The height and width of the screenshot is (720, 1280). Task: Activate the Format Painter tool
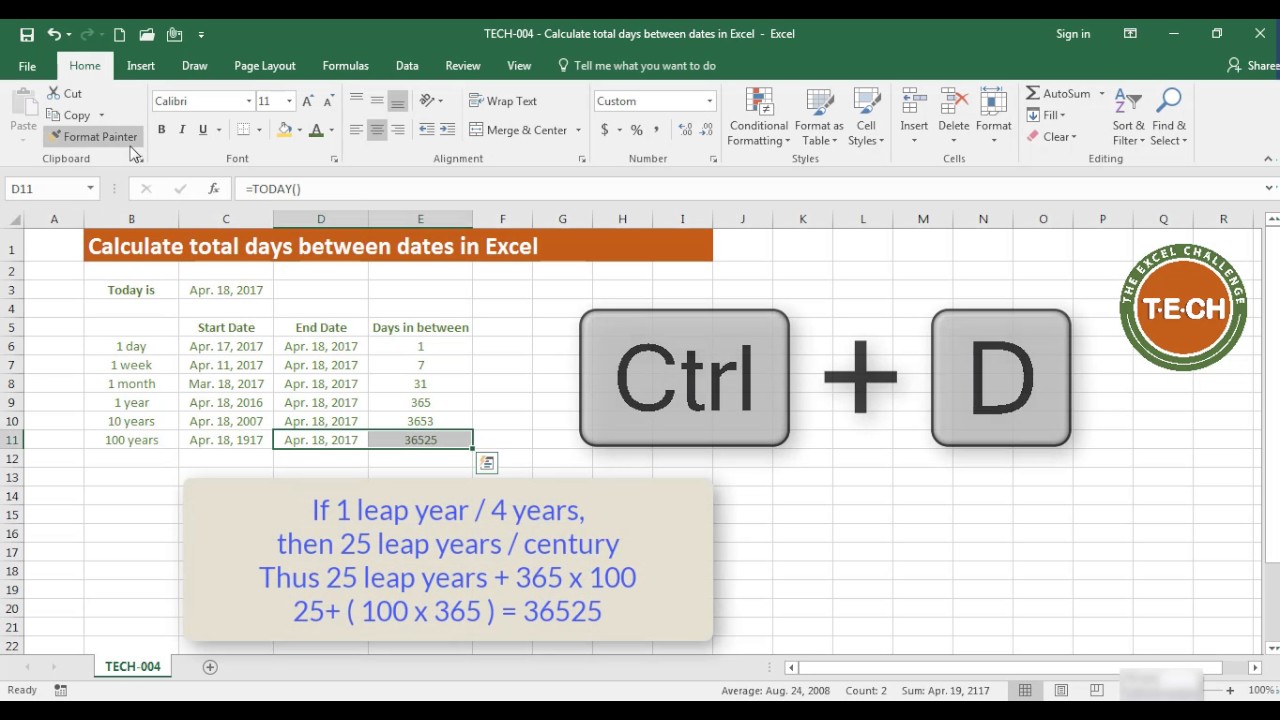tap(92, 136)
